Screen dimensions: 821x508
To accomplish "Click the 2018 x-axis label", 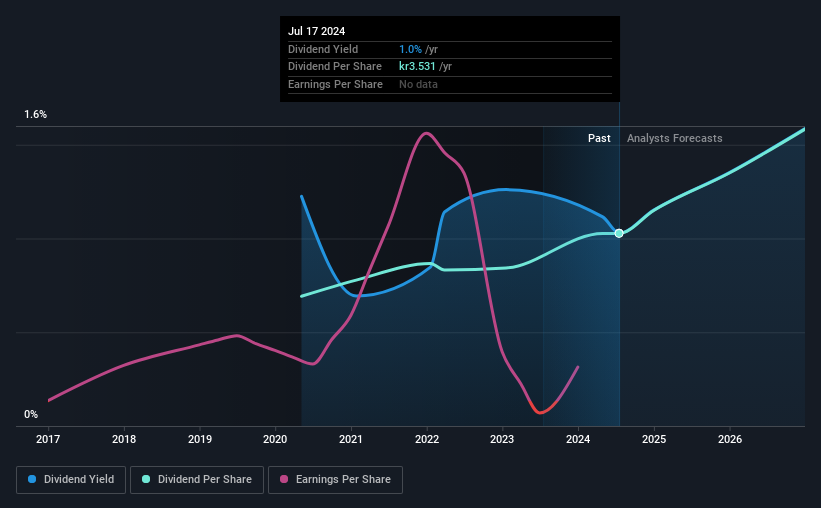I will tap(124, 439).
